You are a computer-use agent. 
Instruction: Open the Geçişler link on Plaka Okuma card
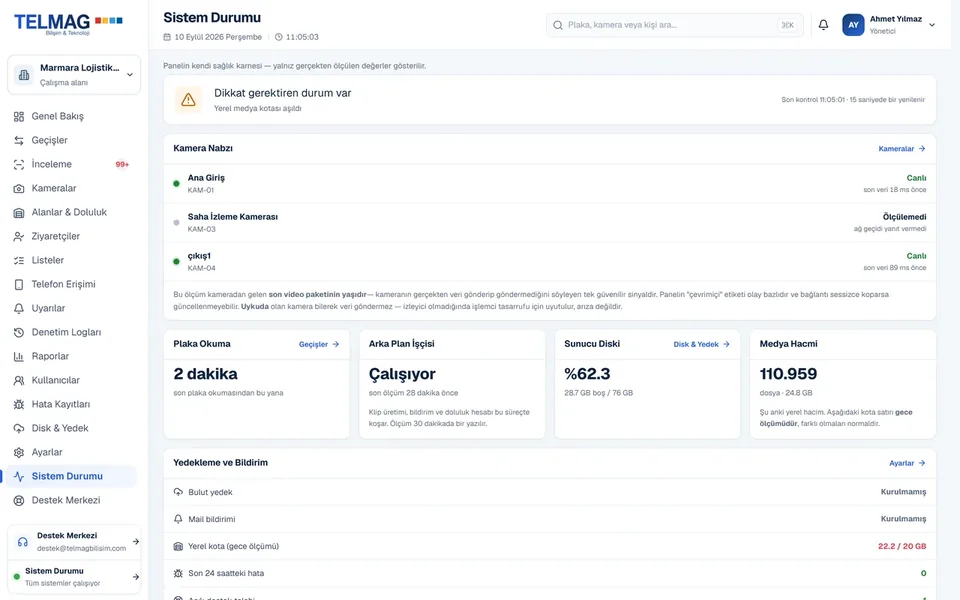point(319,345)
